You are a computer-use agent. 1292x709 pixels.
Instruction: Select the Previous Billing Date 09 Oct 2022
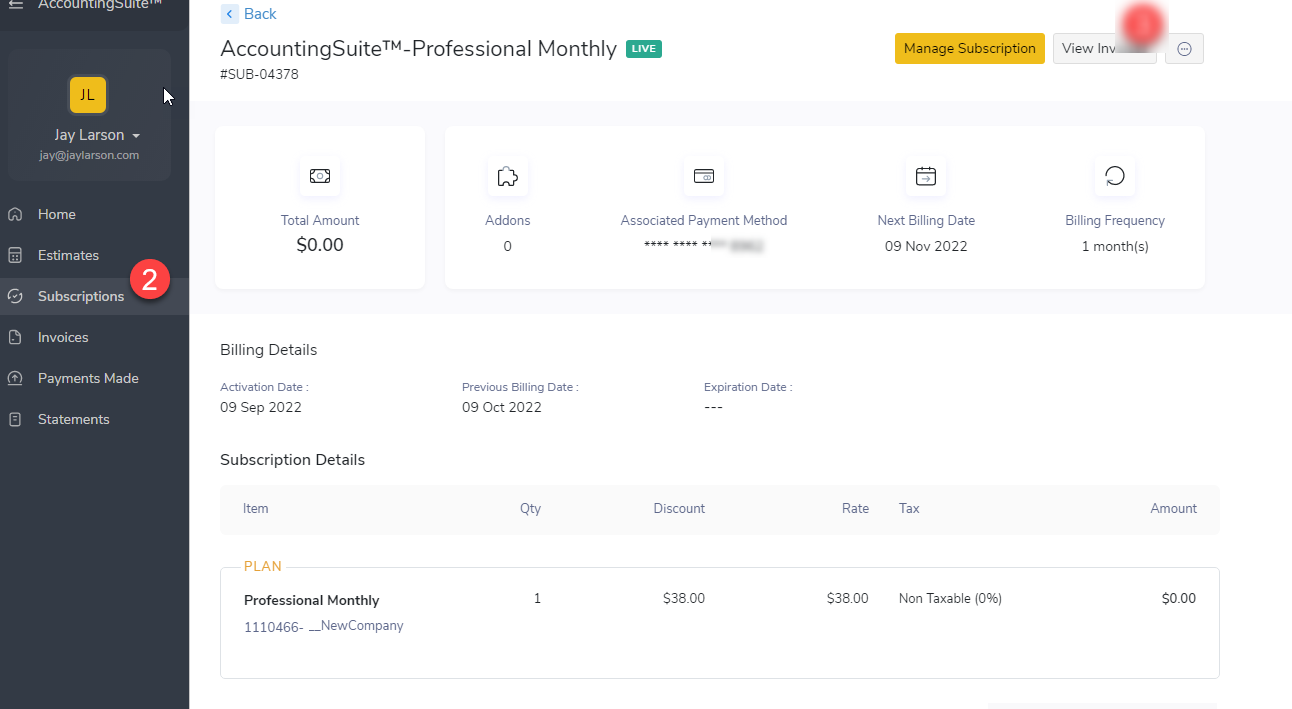[x=502, y=407]
